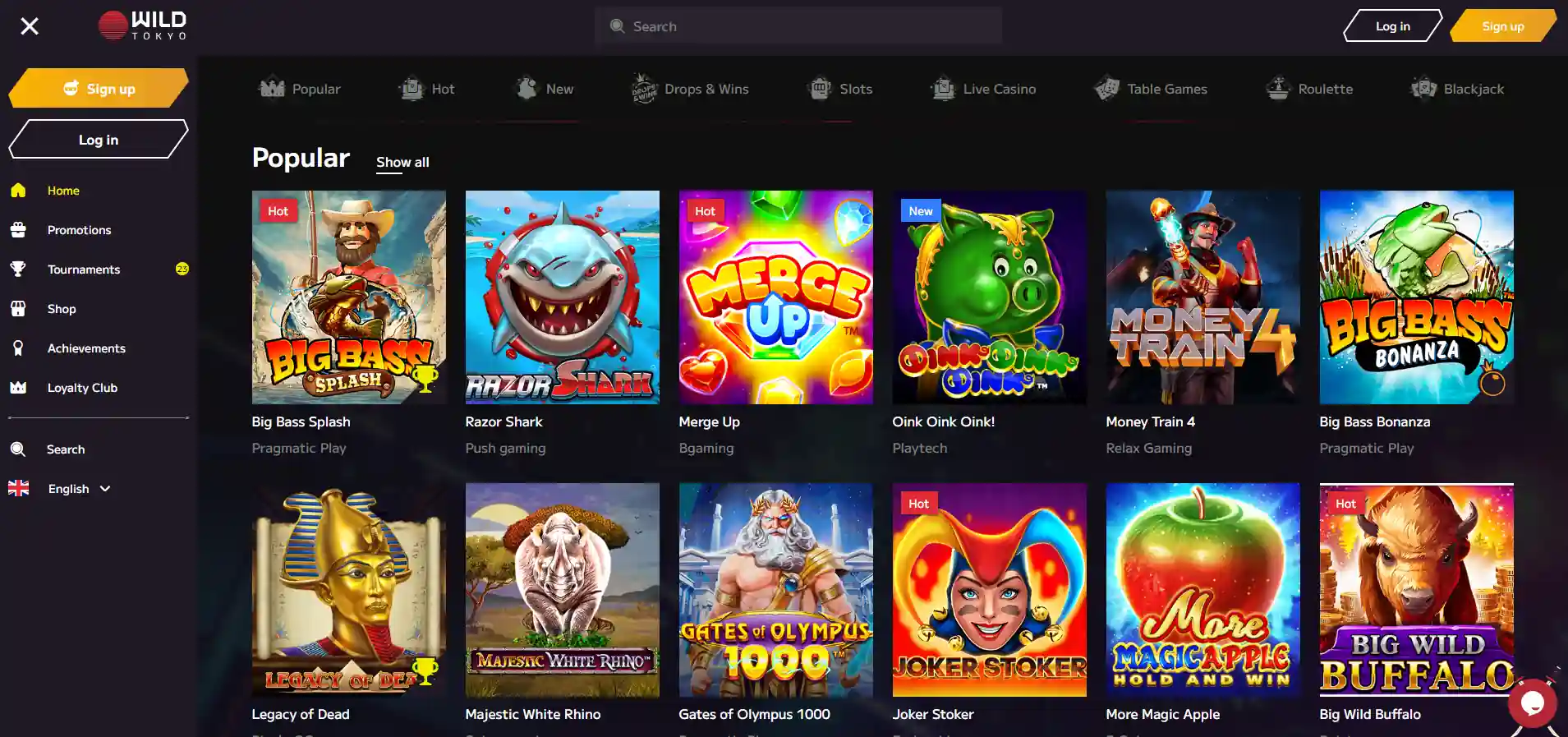Open the Majestic White Rhino game thumbnail
This screenshot has width=1568, height=737.
563,590
